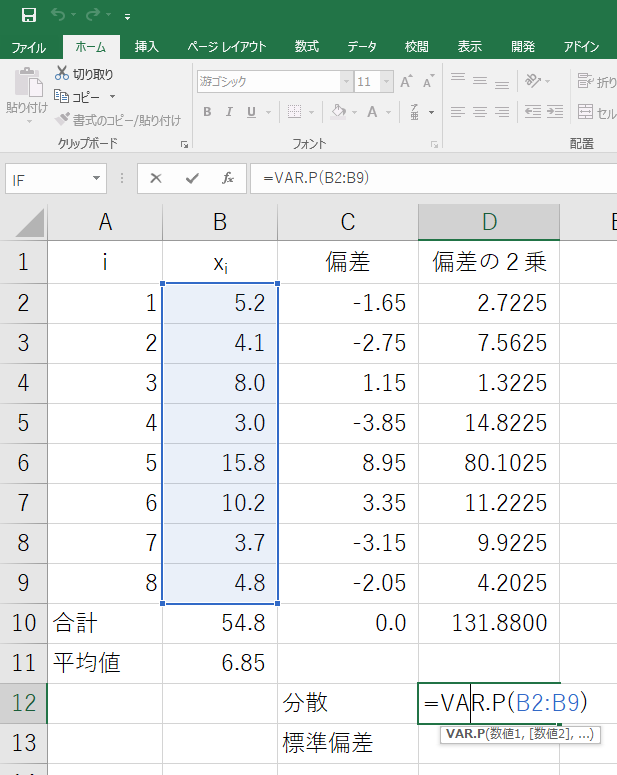Apply middle vertical alignment
617x775 pixels.
coord(480,79)
